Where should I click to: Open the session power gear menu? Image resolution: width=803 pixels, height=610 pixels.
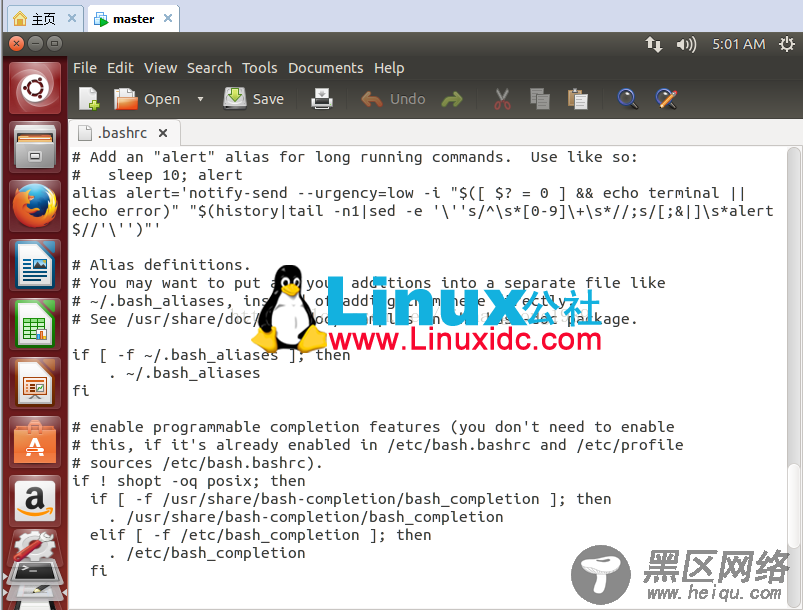(x=787, y=45)
